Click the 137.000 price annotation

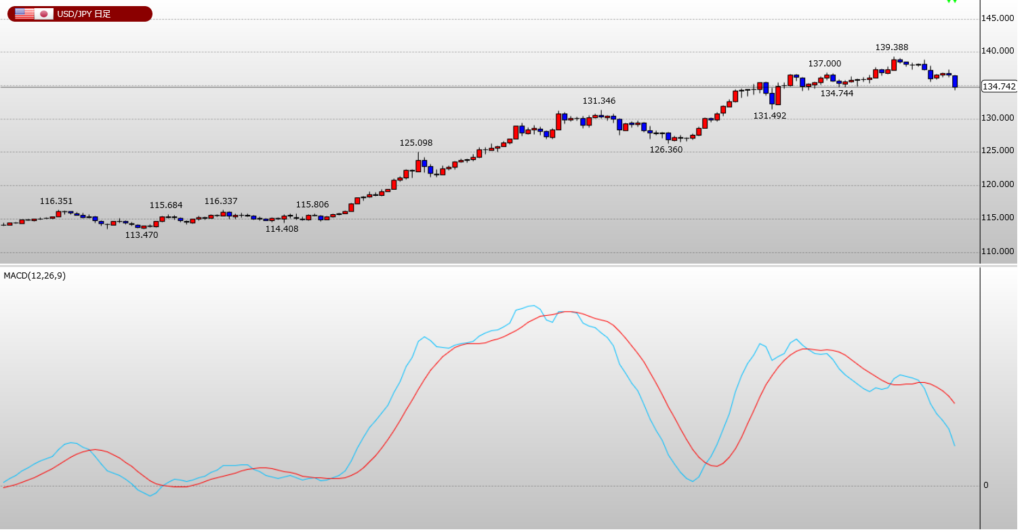824,64
